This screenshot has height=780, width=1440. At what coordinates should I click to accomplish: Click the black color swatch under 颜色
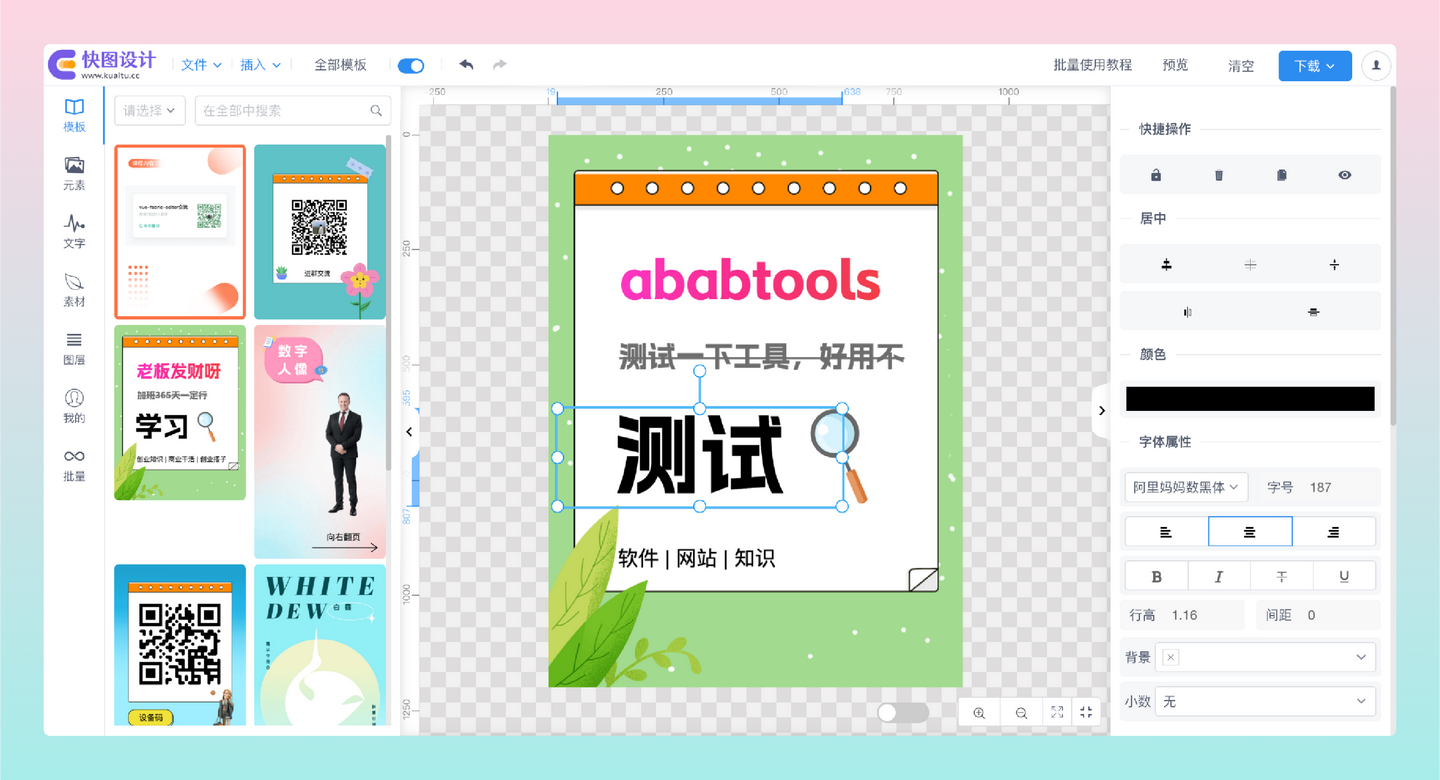(x=1250, y=398)
